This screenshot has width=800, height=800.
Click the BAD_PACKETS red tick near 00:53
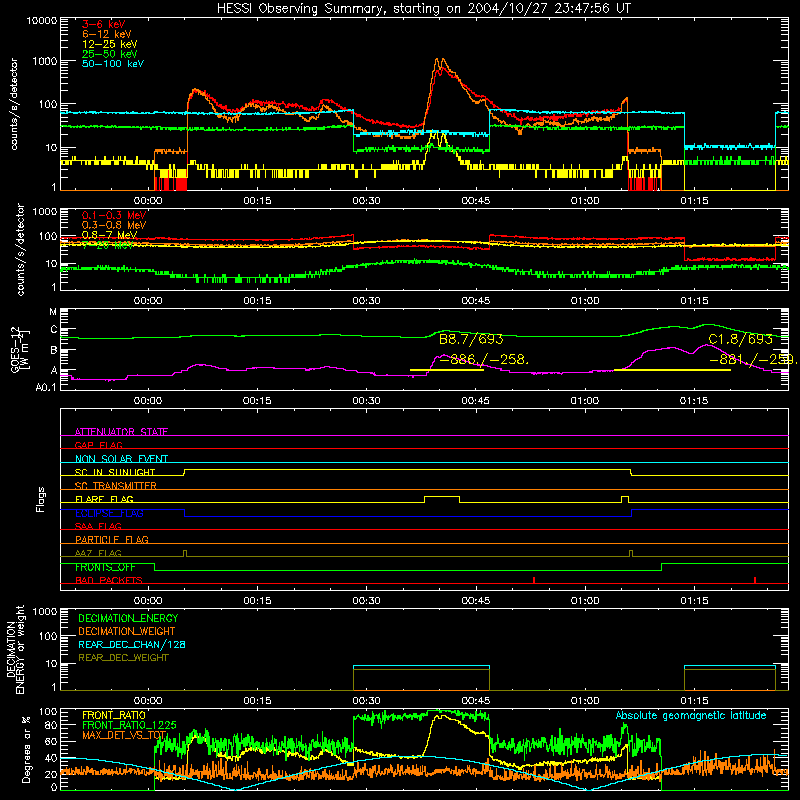(534, 580)
